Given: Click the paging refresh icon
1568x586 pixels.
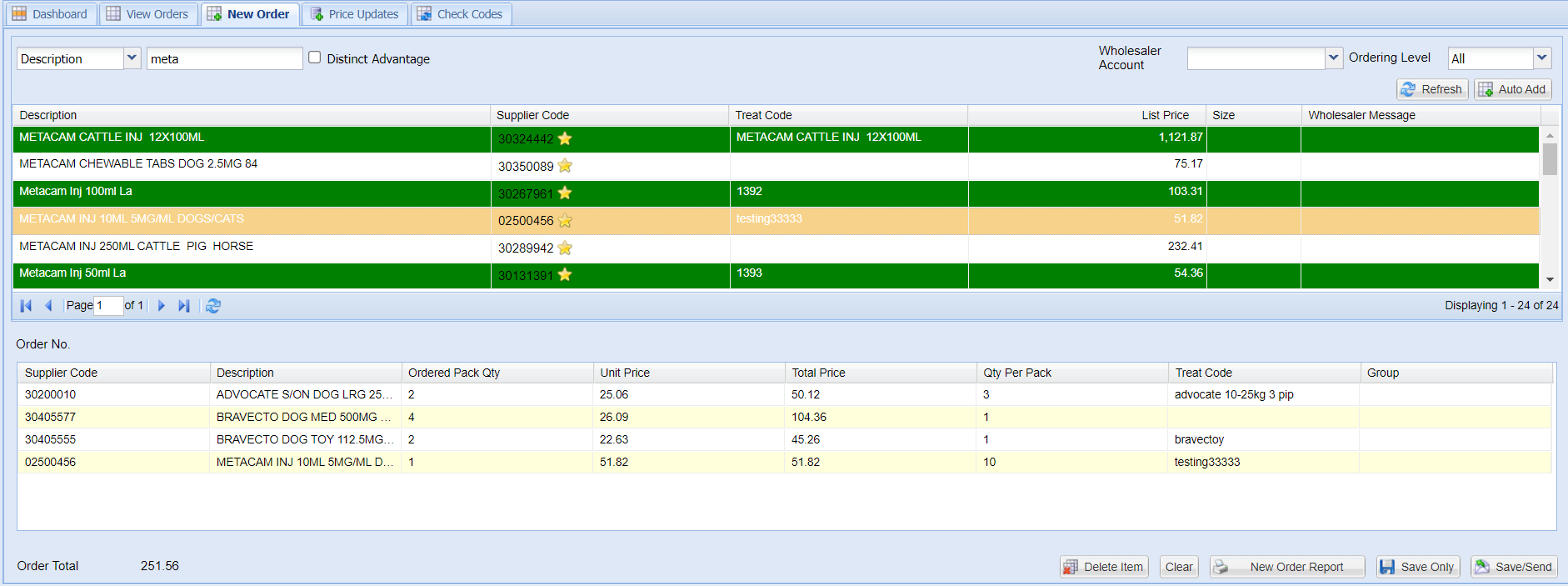Looking at the screenshot, I should [x=213, y=306].
